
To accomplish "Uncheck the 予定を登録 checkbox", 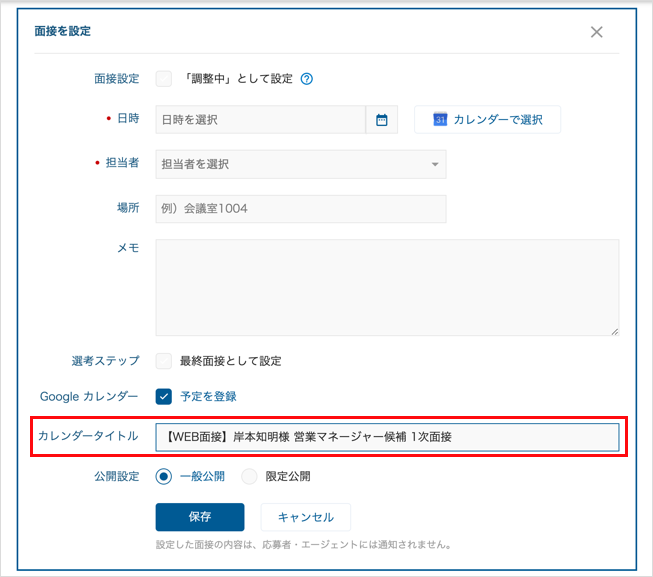I will click(x=164, y=397).
